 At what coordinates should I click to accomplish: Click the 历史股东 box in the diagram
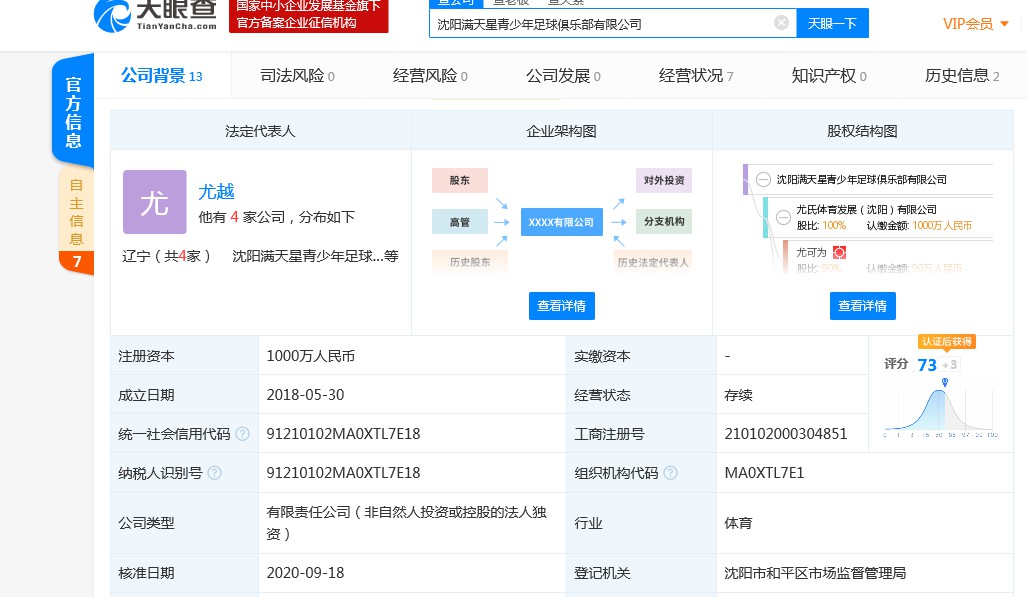tap(470, 261)
